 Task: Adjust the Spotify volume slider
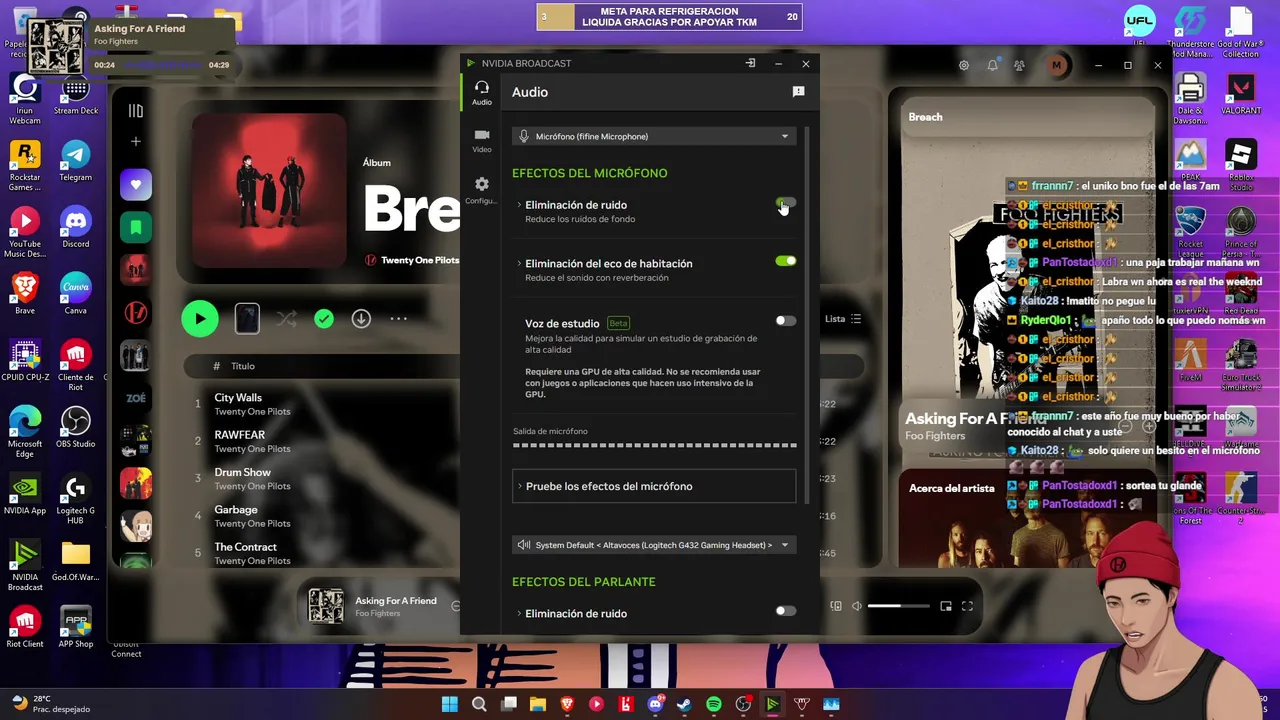pyautogui.click(x=898, y=606)
